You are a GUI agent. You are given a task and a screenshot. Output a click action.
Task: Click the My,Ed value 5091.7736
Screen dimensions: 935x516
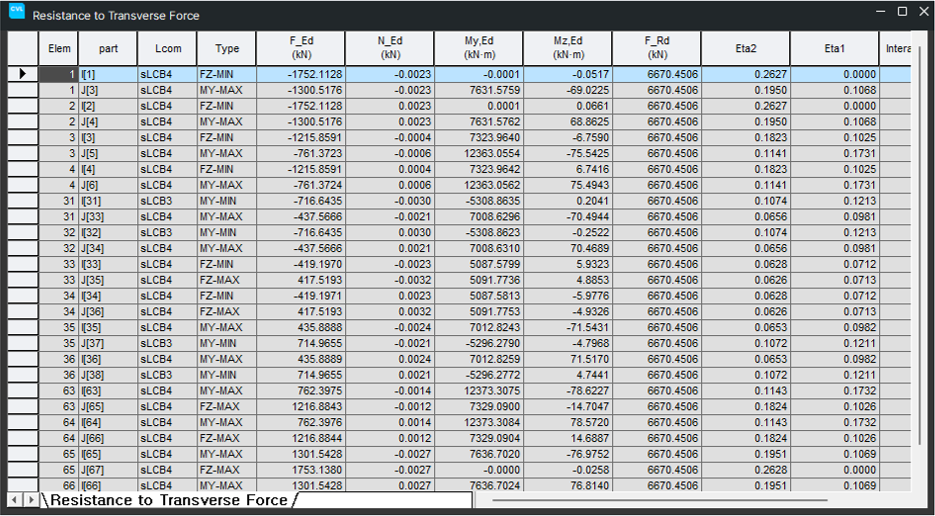[479, 280]
